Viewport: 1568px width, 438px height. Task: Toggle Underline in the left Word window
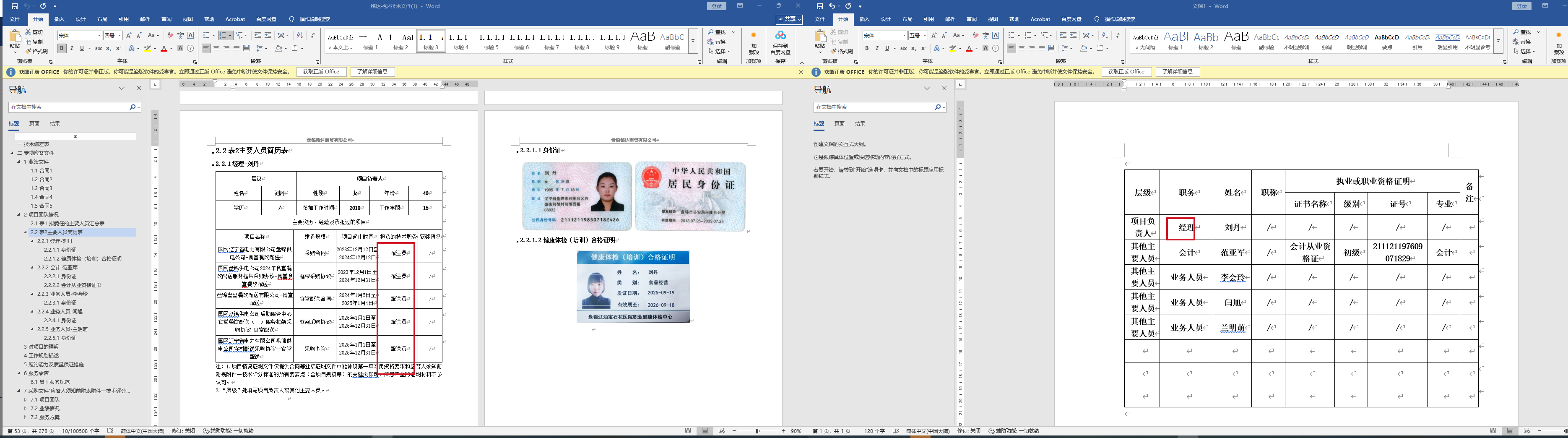(81, 49)
